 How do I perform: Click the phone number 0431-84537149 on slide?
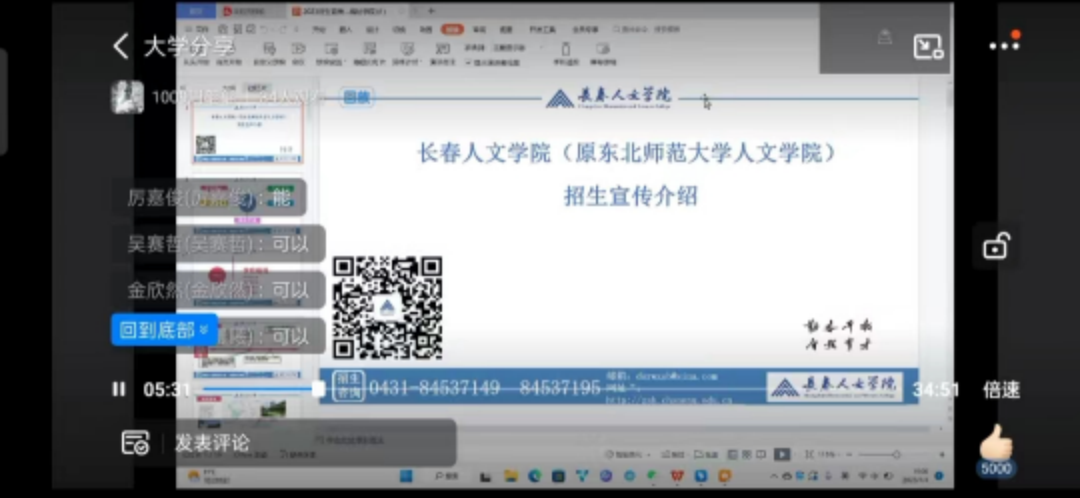[435, 388]
